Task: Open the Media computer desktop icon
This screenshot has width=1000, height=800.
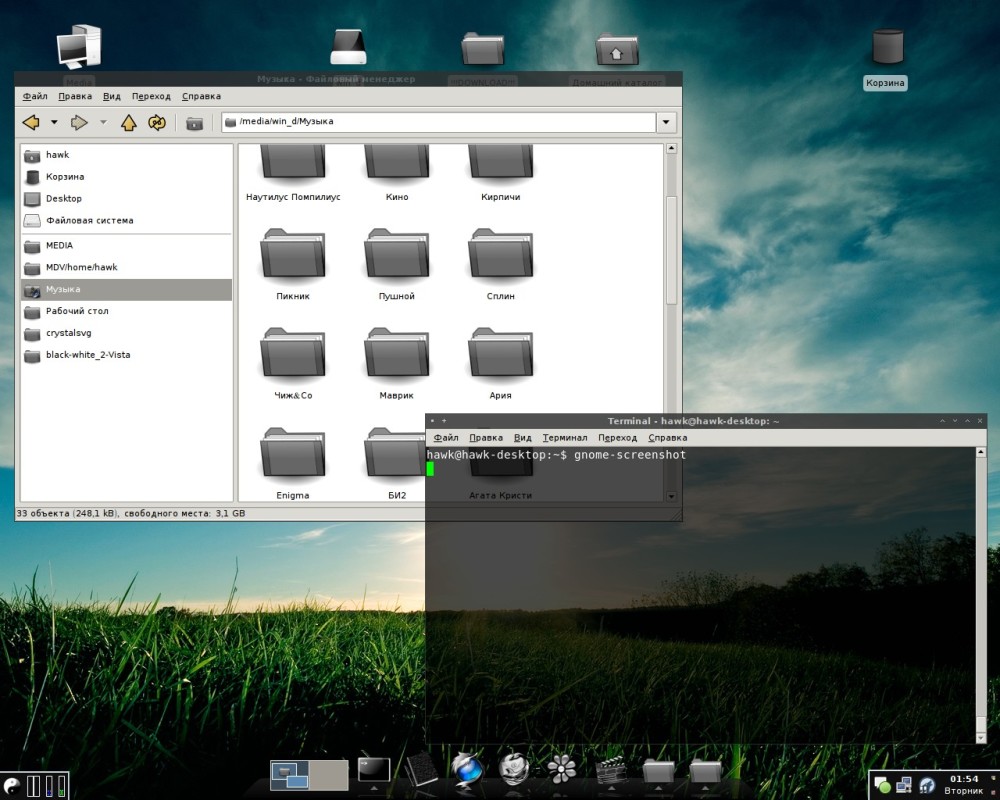Action: [79, 47]
